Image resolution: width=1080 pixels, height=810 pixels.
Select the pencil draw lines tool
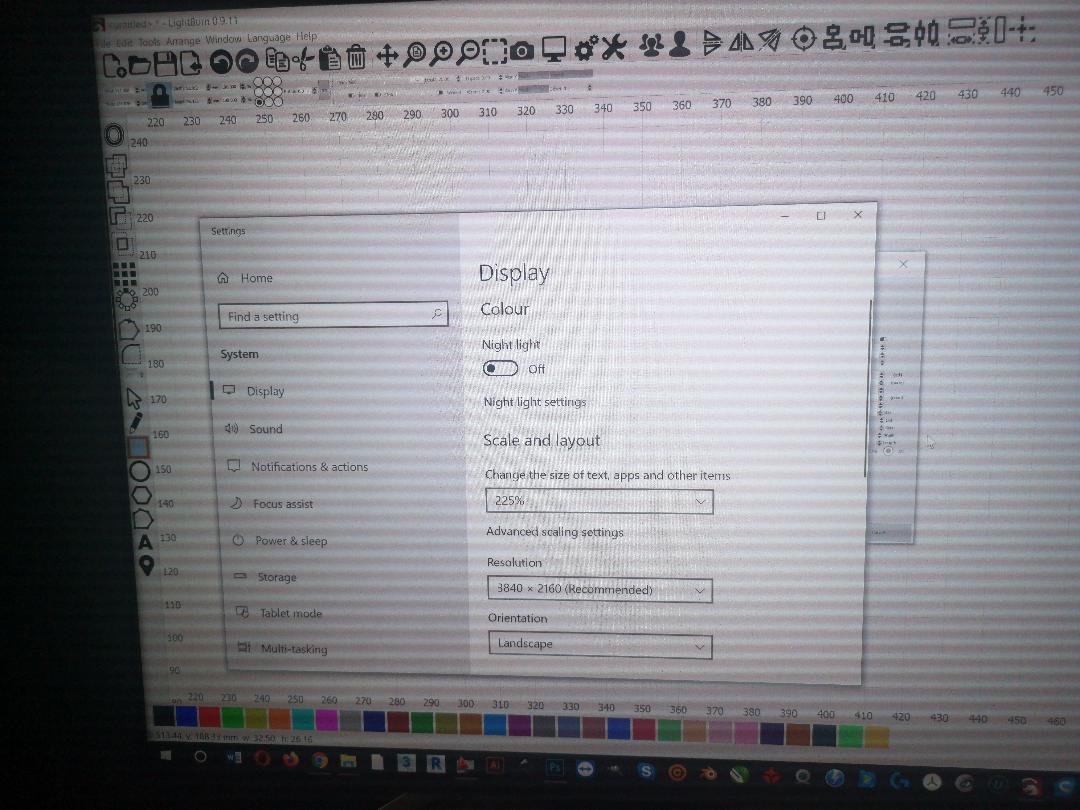coord(136,422)
